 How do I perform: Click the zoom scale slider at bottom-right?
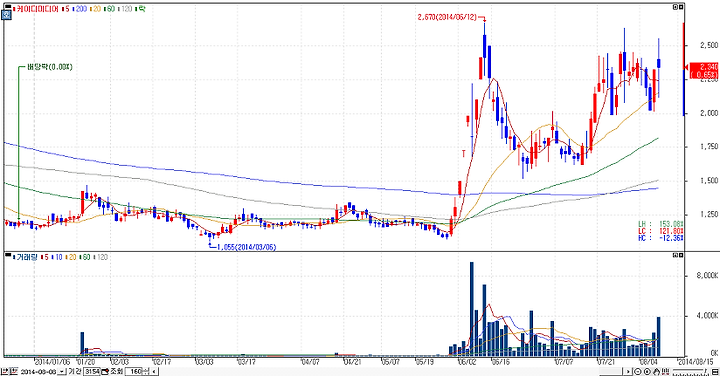tap(690, 371)
